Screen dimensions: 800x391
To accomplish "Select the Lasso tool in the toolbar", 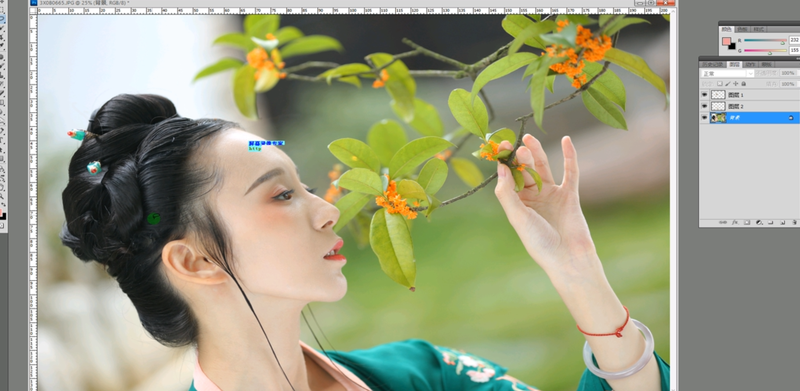I will pos(2,18).
